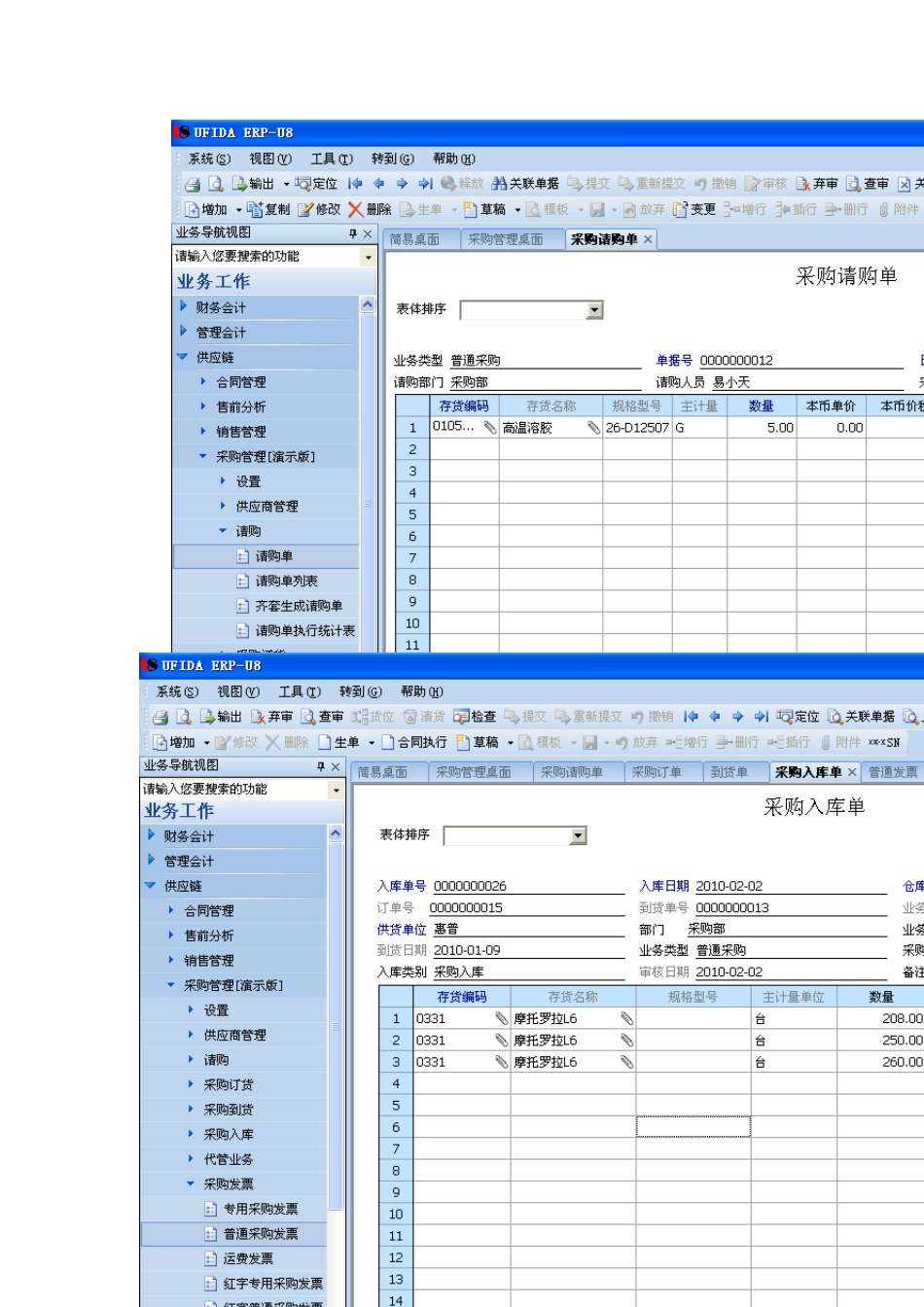Click 输出 export button in lower window
This screenshot has width=924, height=1307.
[221, 717]
